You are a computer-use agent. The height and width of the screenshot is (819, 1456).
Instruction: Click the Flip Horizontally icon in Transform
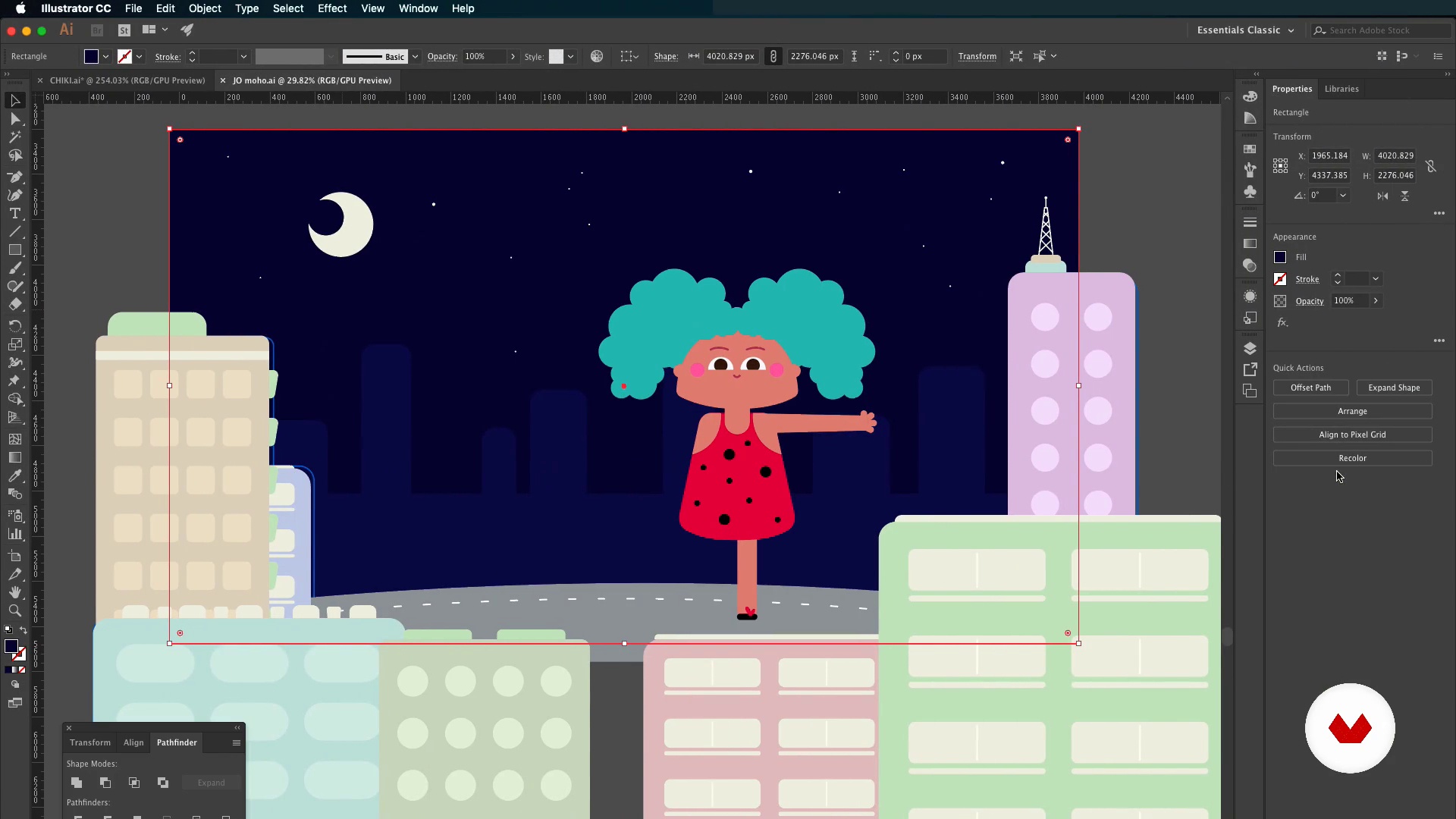click(x=1382, y=196)
